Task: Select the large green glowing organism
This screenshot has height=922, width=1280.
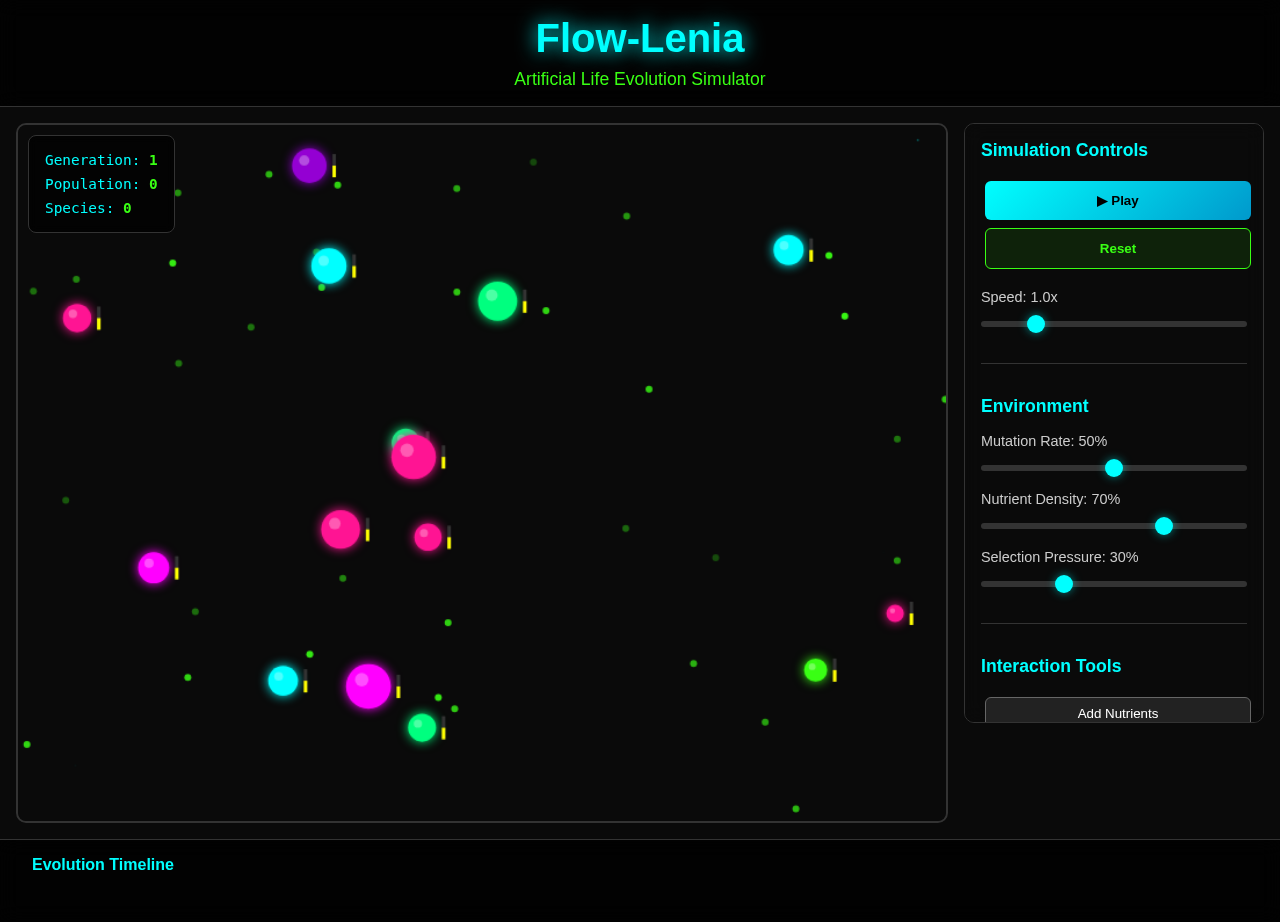Action: pyautogui.click(x=495, y=299)
